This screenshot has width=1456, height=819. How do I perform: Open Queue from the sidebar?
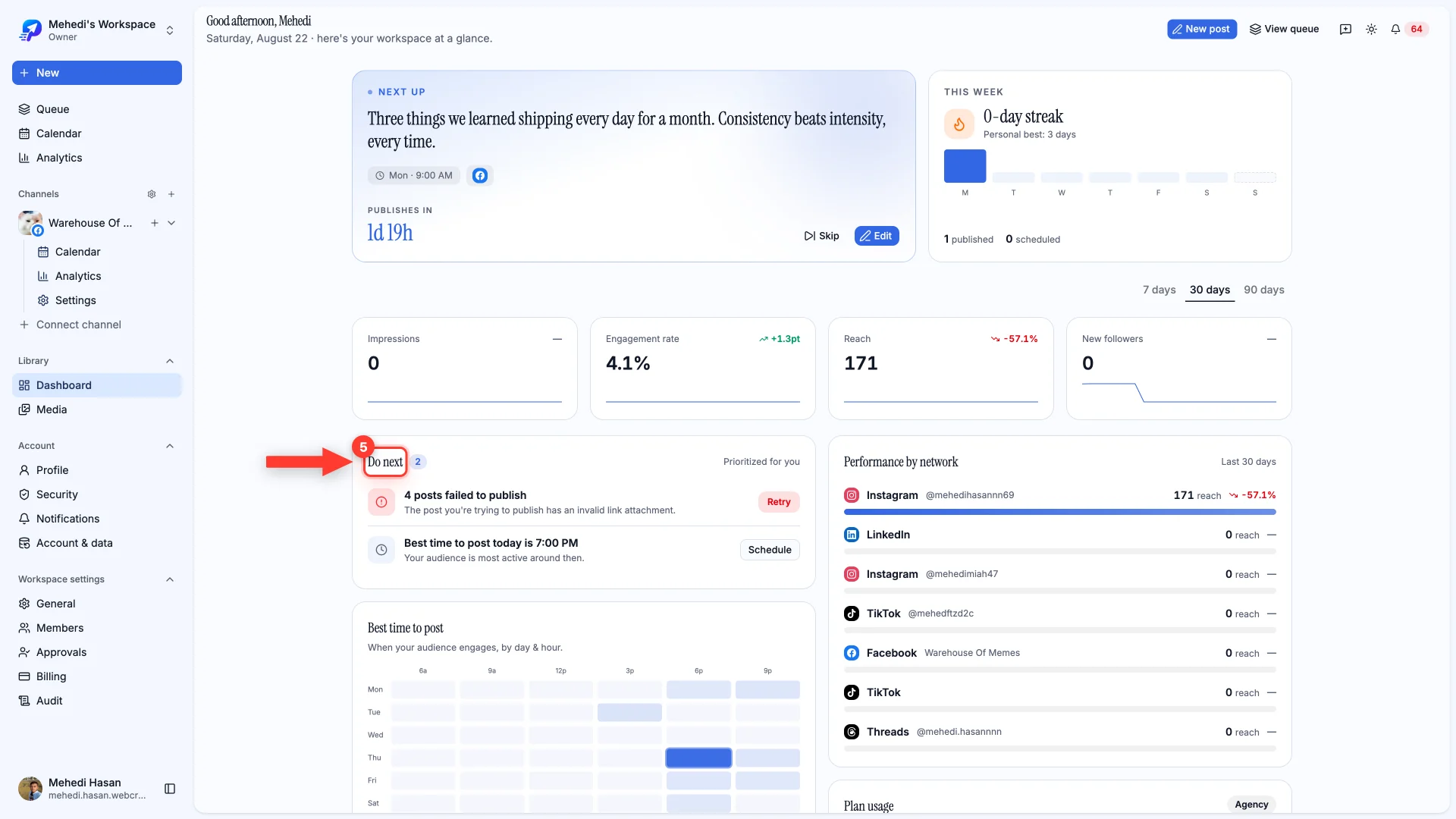click(x=97, y=109)
